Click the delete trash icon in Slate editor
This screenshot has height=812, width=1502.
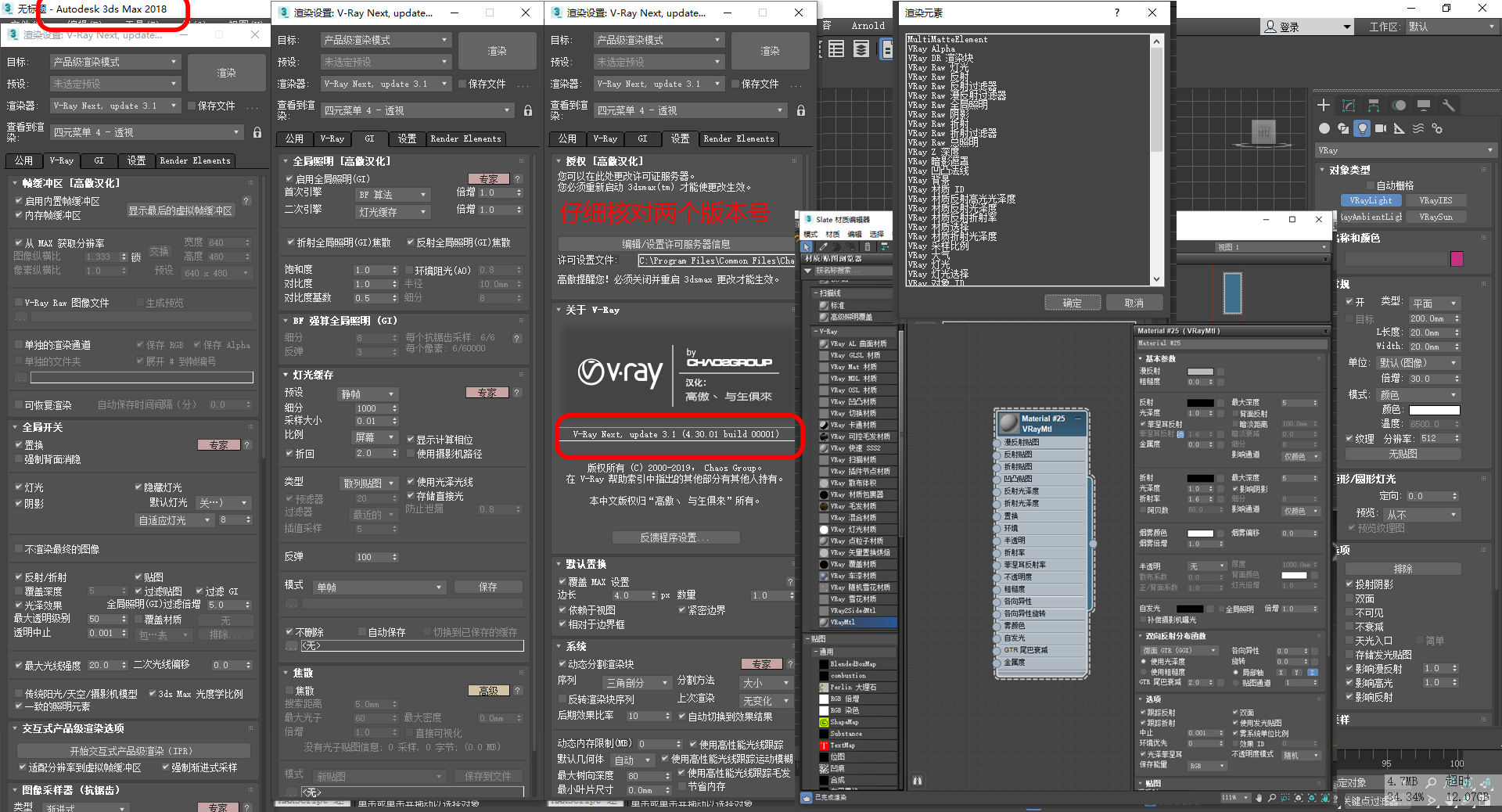click(867, 246)
